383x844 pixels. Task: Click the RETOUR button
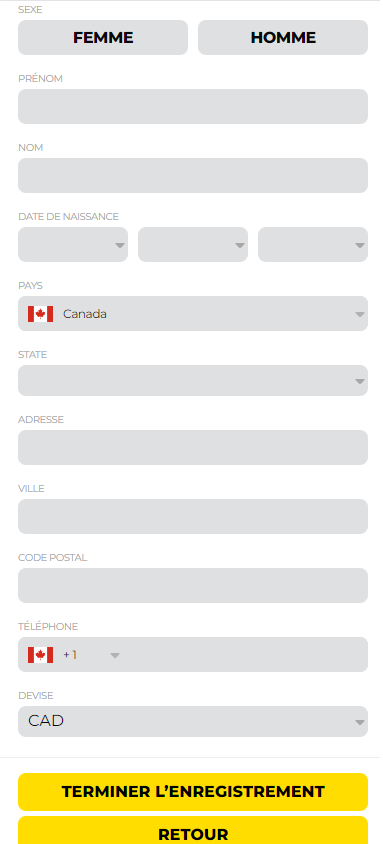193,831
